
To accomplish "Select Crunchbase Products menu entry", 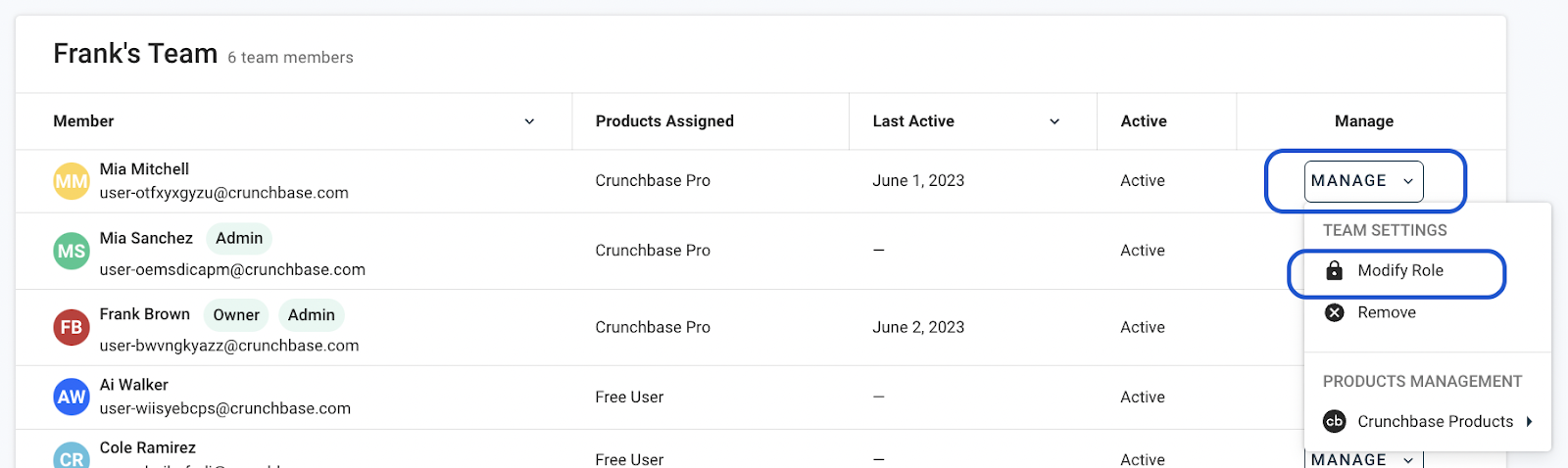I will click(1435, 421).
